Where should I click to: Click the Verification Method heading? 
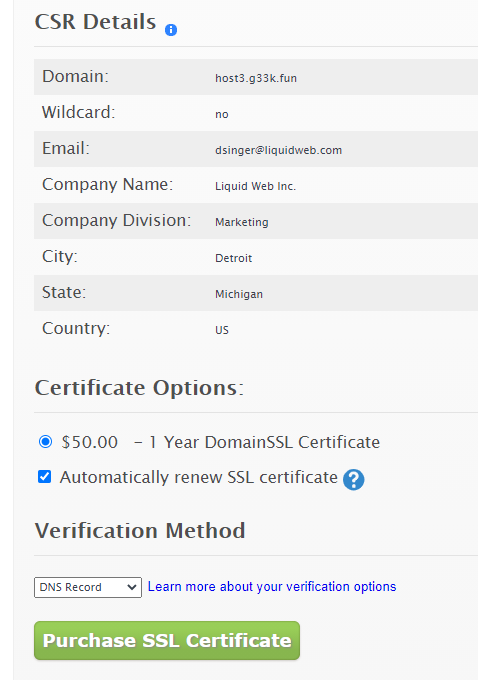140,530
